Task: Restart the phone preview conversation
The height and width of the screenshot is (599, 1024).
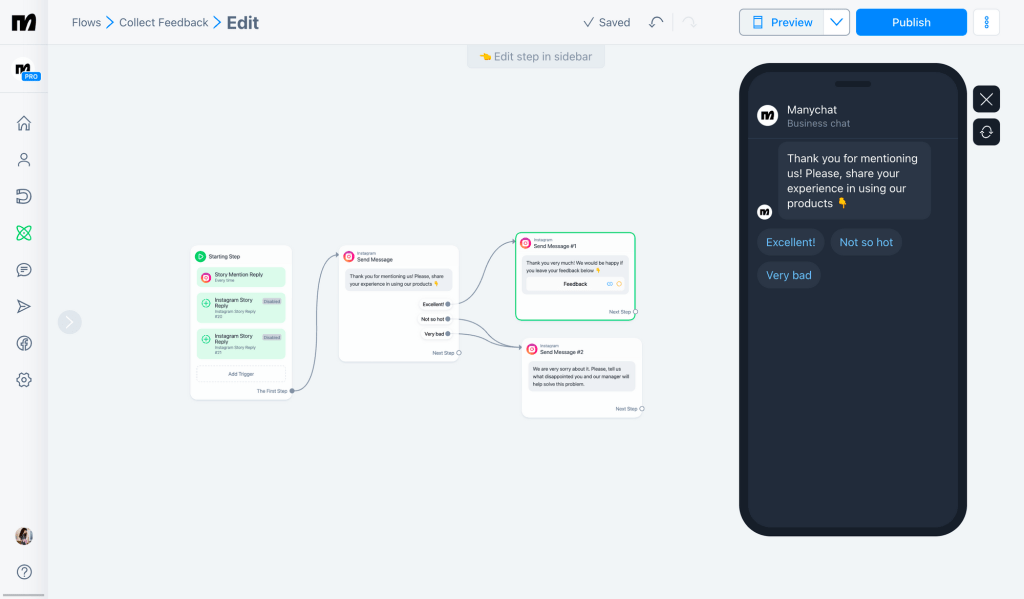Action: (x=986, y=132)
